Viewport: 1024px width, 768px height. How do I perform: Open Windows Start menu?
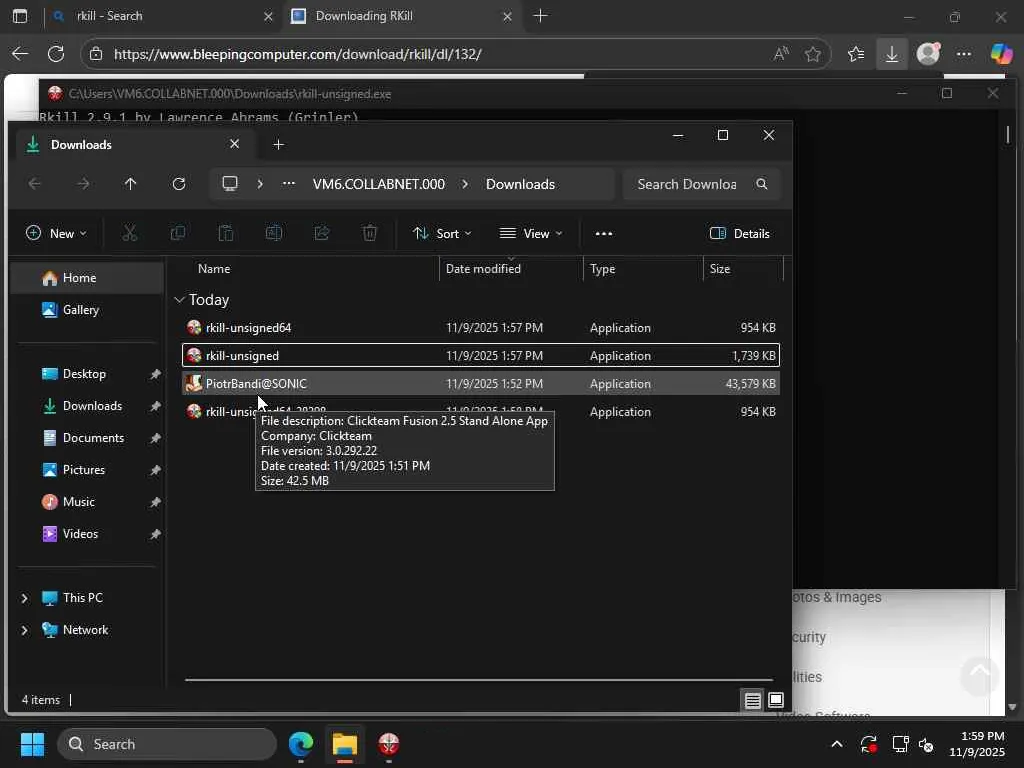[32, 744]
